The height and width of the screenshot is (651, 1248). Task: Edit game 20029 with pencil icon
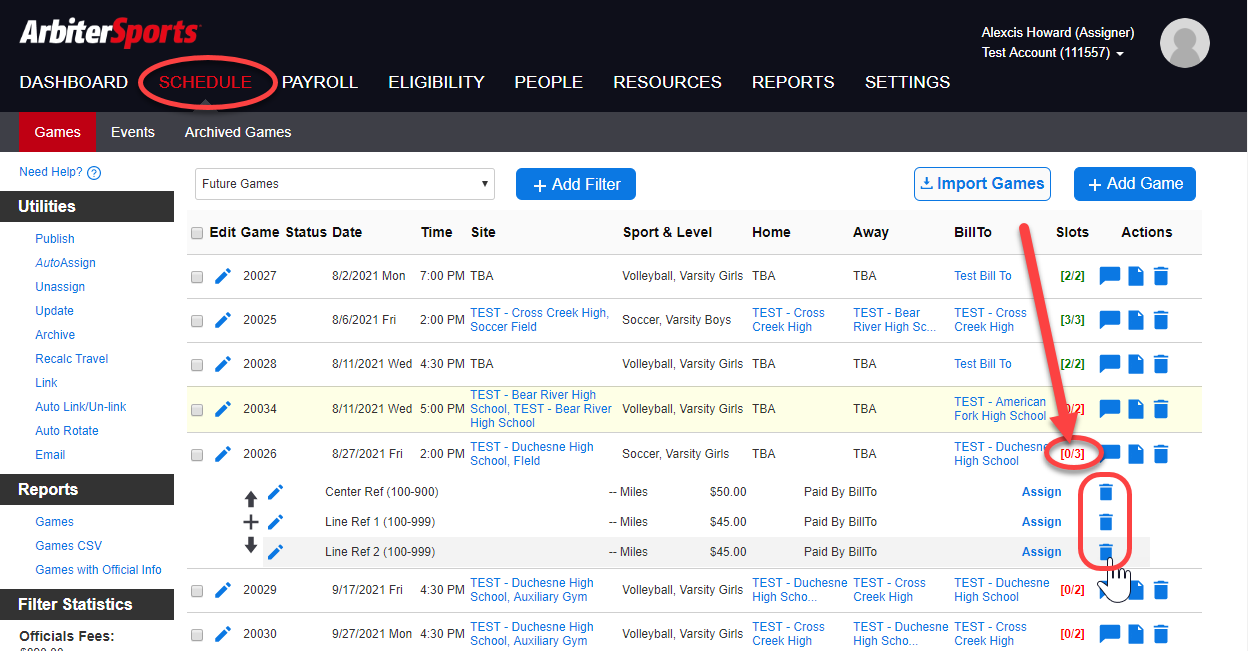tap(223, 590)
